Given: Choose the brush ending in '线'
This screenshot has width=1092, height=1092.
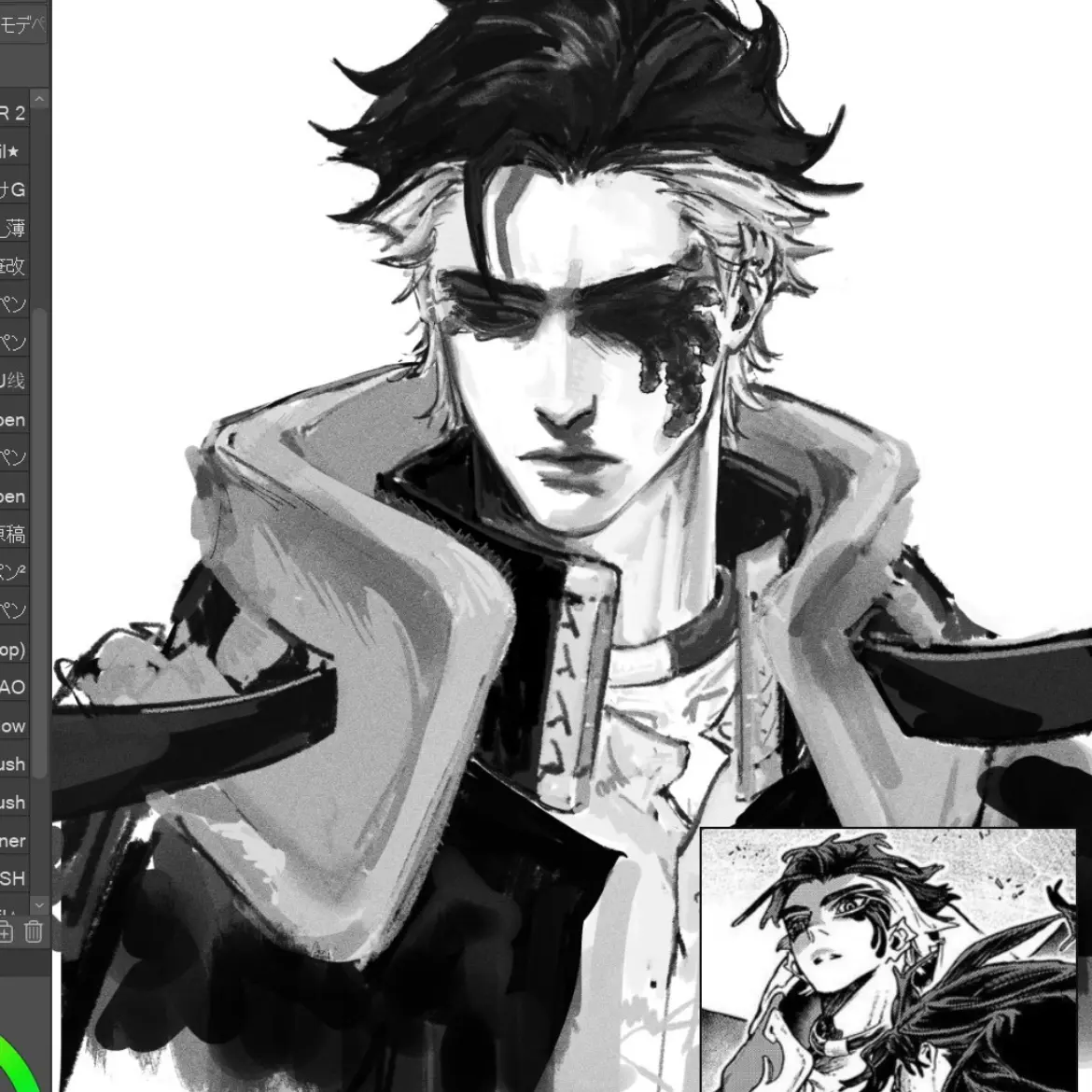Looking at the screenshot, I should tap(13, 381).
